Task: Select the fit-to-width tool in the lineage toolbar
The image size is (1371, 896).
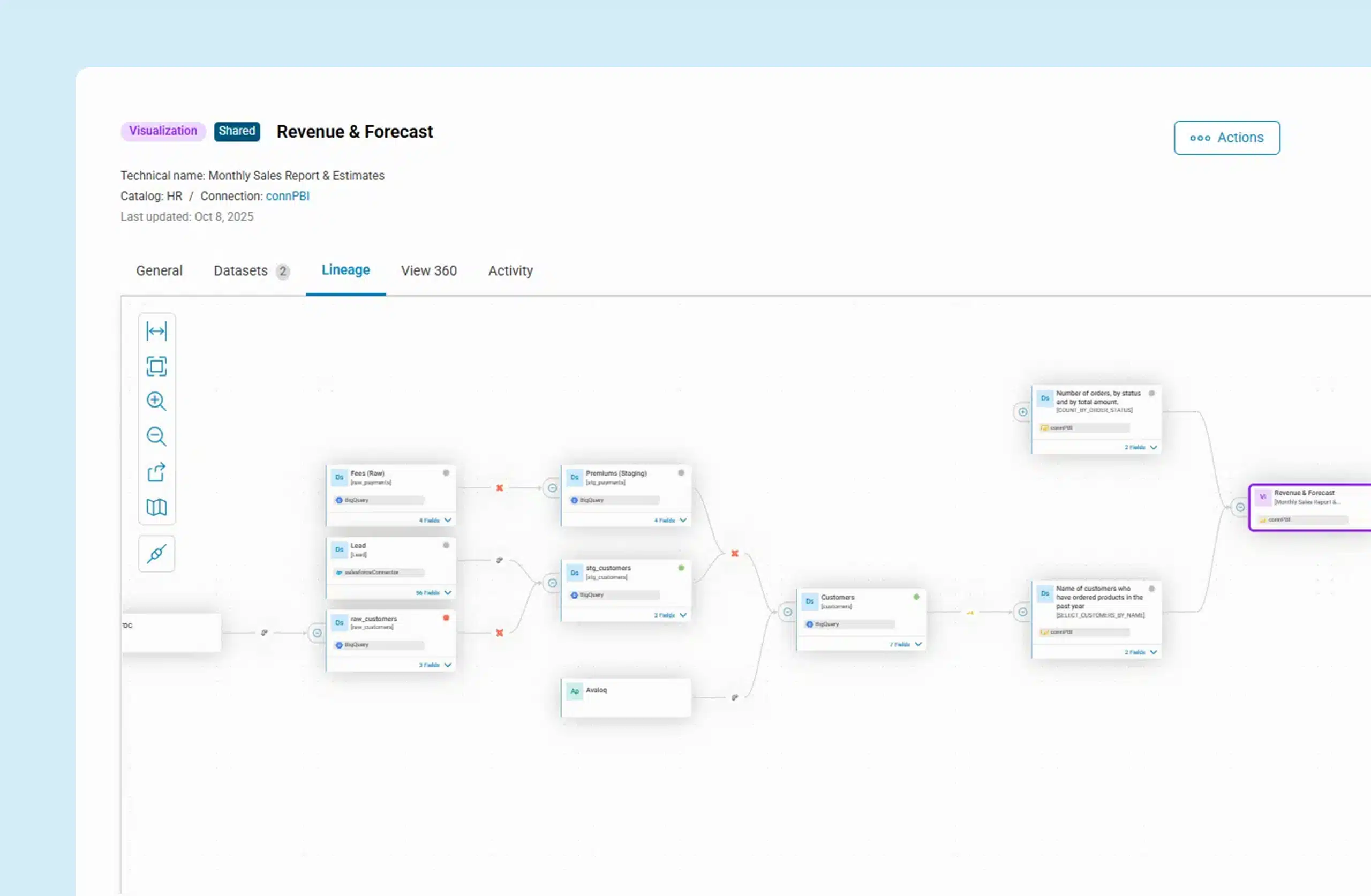Action: point(157,332)
